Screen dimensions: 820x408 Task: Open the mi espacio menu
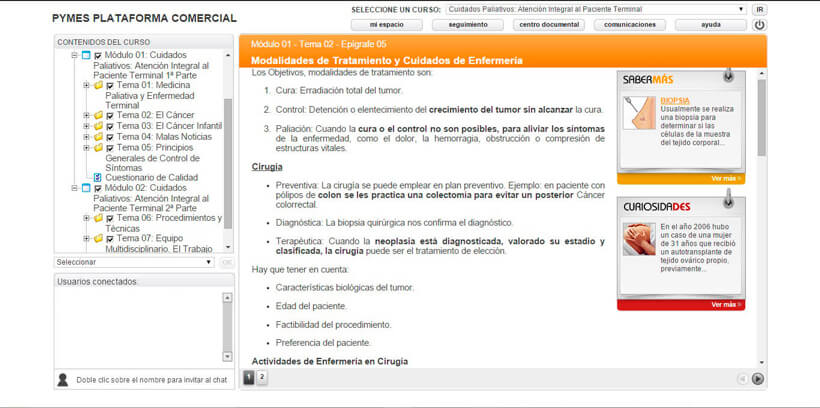[386, 25]
